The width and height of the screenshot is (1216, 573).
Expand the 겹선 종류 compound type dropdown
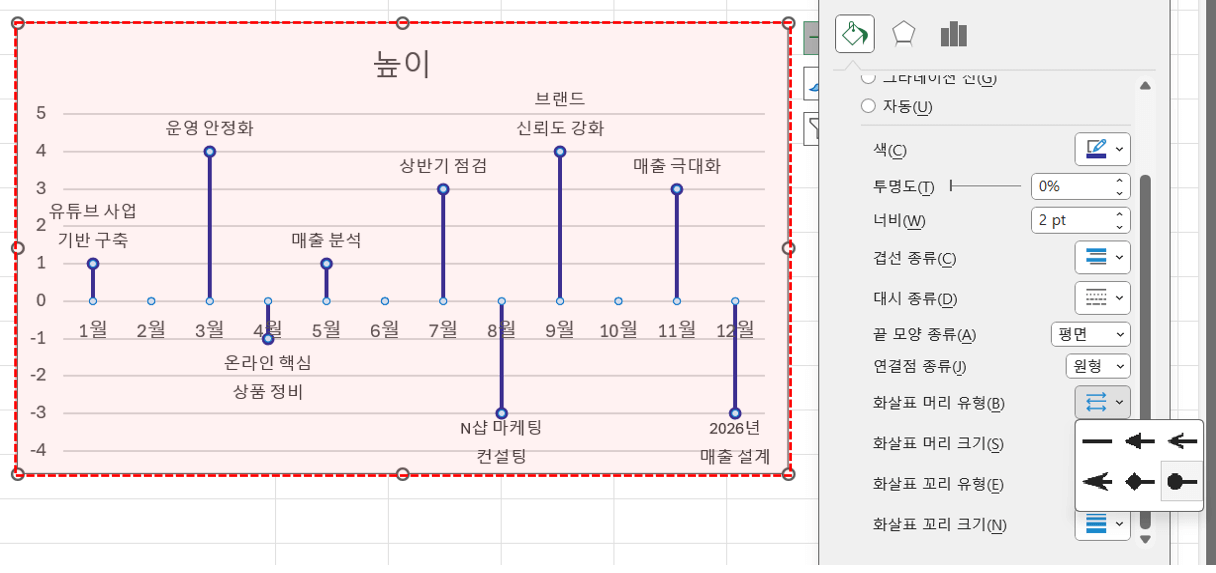(x=1102, y=257)
